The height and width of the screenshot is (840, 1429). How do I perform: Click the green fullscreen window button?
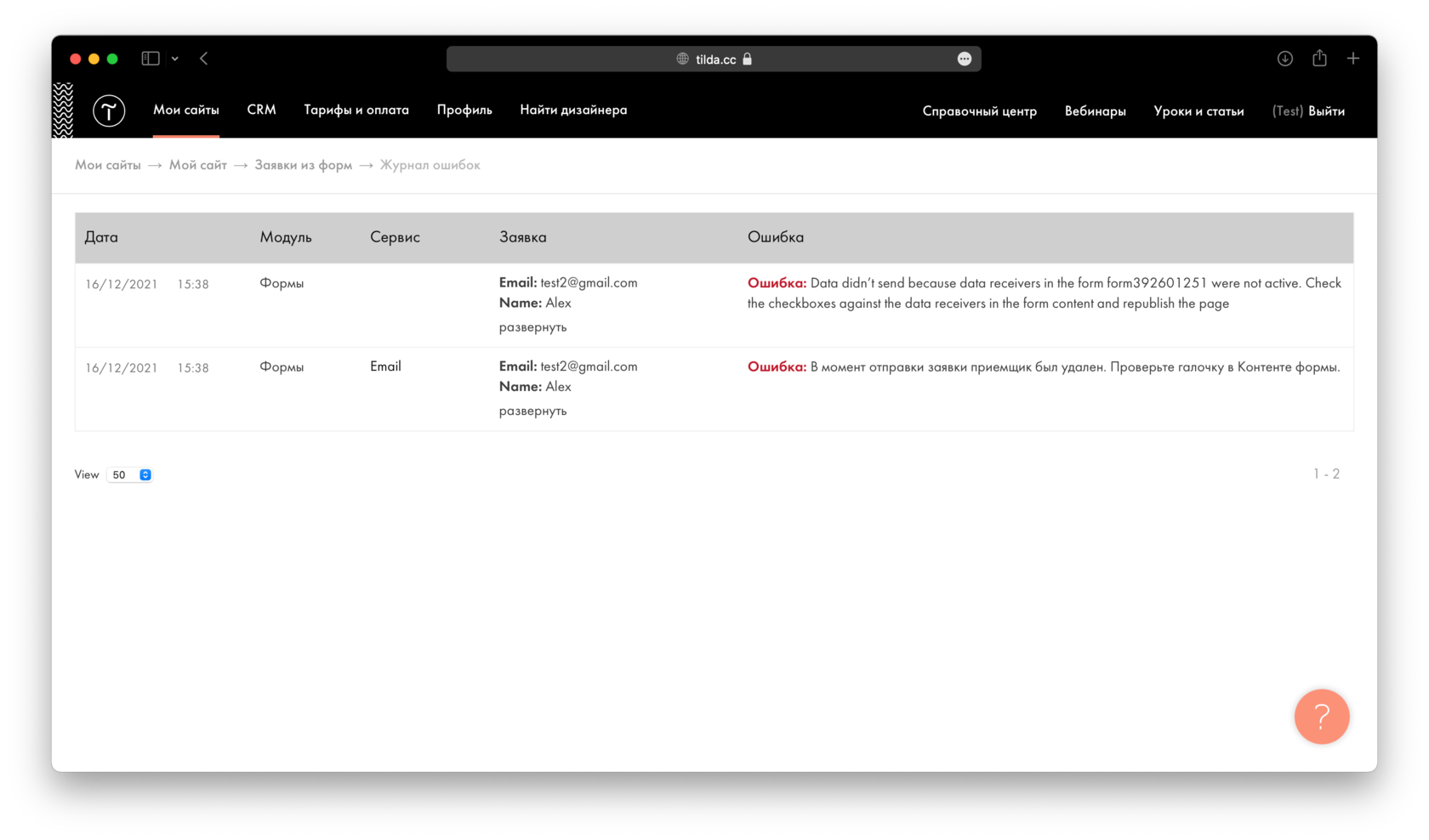tap(112, 59)
